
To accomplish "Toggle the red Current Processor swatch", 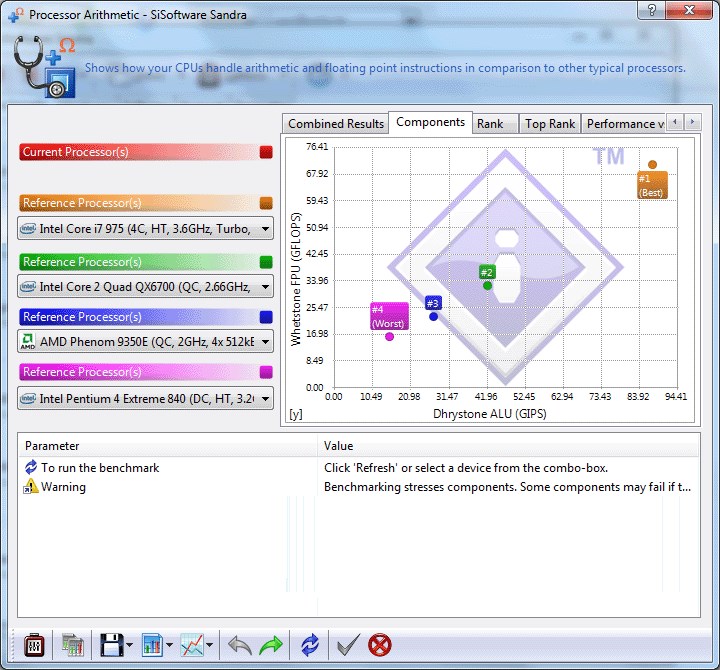I will tap(266, 152).
